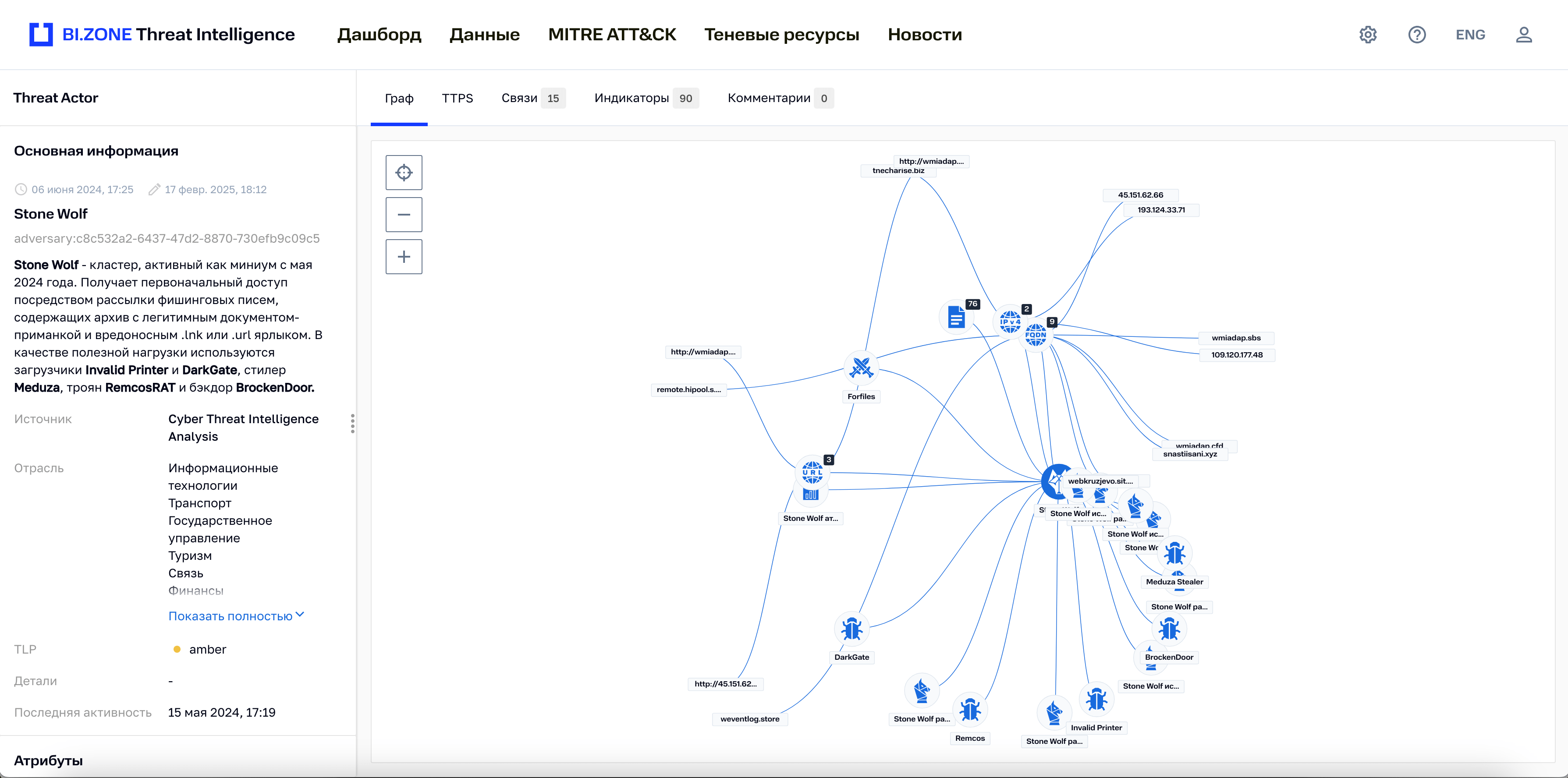Screen dimensions: 1568x778
Task: Click the wmiadap.sbs node label
Action: pos(1236,338)
